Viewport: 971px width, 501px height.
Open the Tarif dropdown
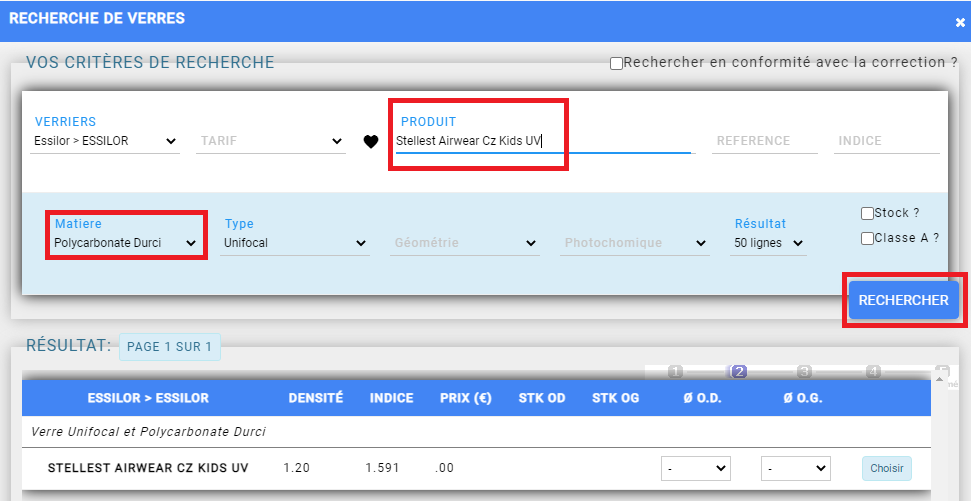click(271, 141)
